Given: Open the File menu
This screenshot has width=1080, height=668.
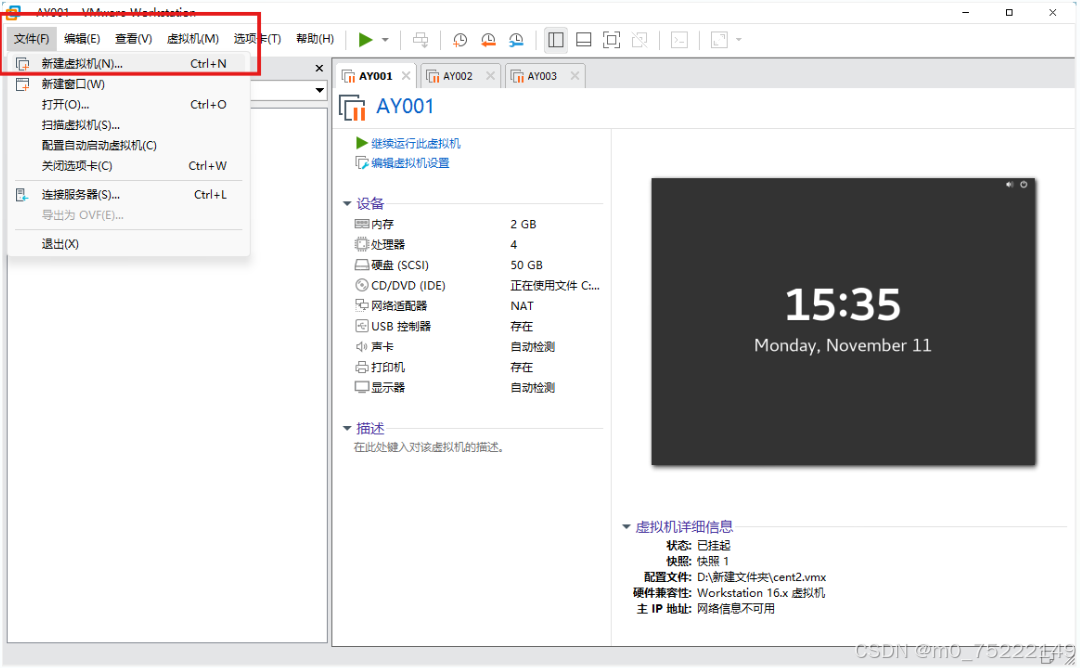Looking at the screenshot, I should point(32,39).
